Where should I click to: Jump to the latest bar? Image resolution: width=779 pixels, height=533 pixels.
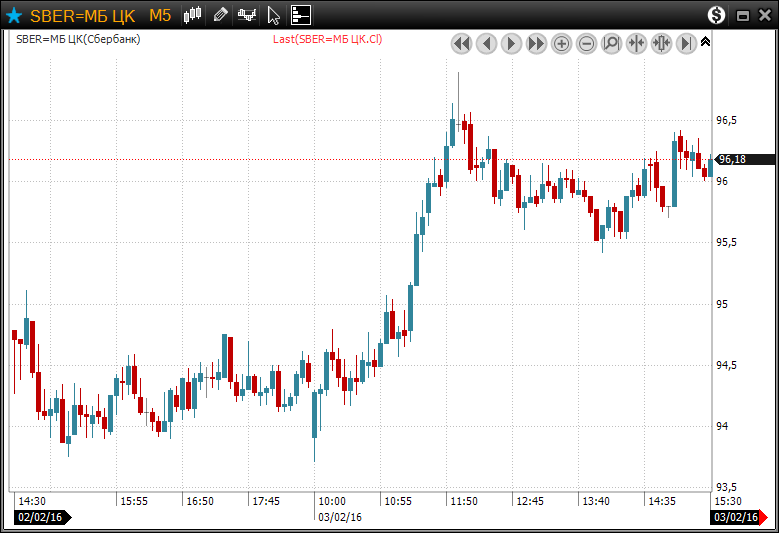pyautogui.click(x=686, y=43)
